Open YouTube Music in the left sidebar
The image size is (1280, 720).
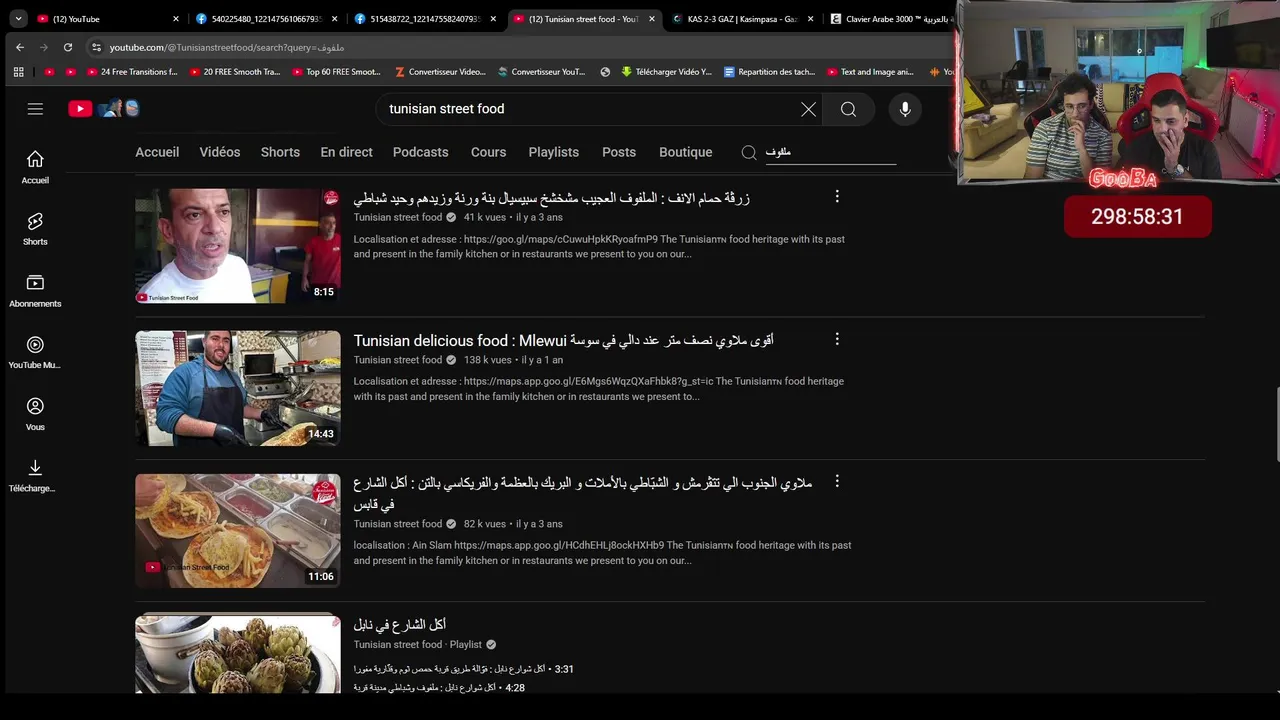pos(35,353)
